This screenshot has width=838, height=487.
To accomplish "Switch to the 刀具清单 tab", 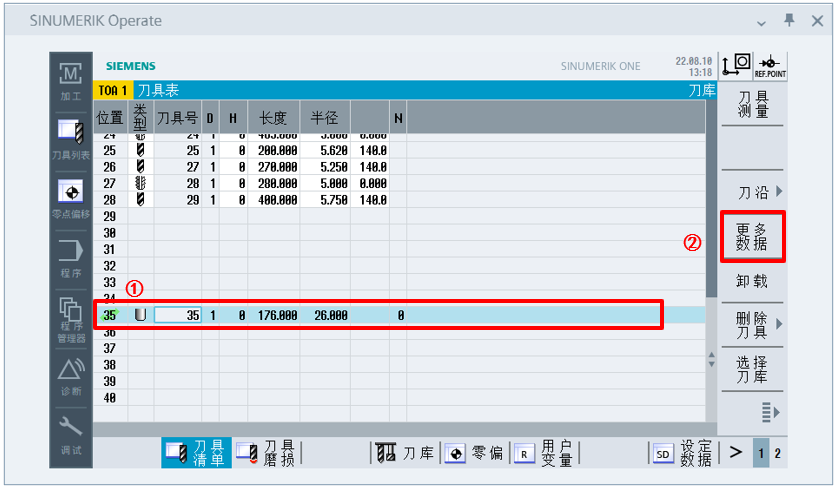I will pyautogui.click(x=196, y=453).
